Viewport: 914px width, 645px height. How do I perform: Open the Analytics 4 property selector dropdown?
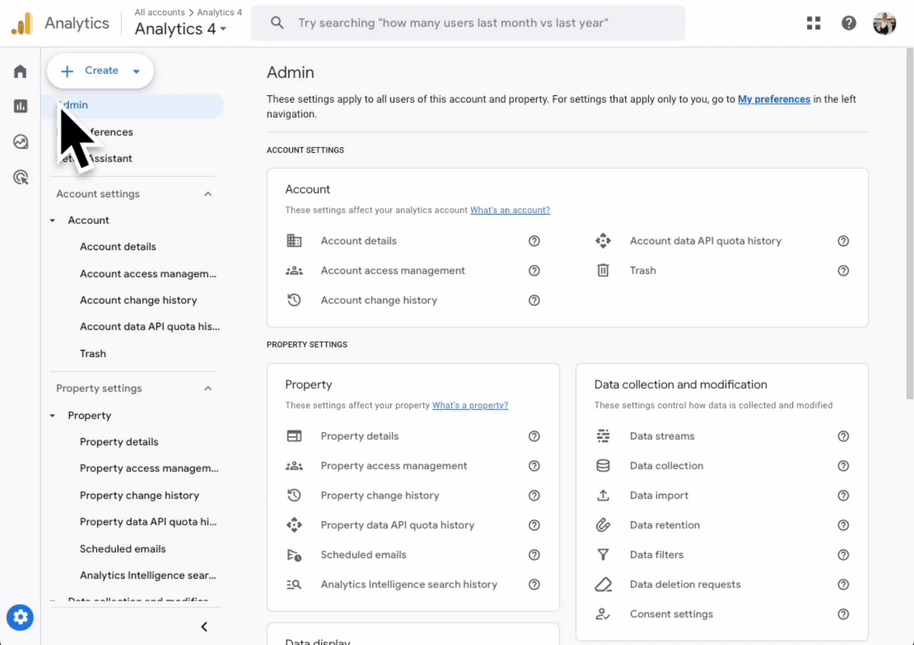(180, 29)
